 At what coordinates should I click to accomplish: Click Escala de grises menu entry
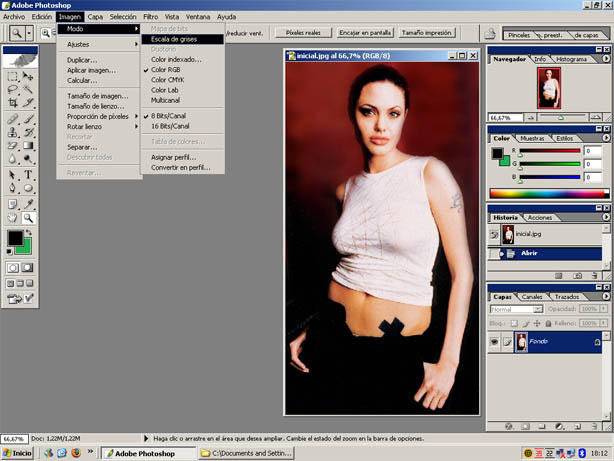coord(174,39)
